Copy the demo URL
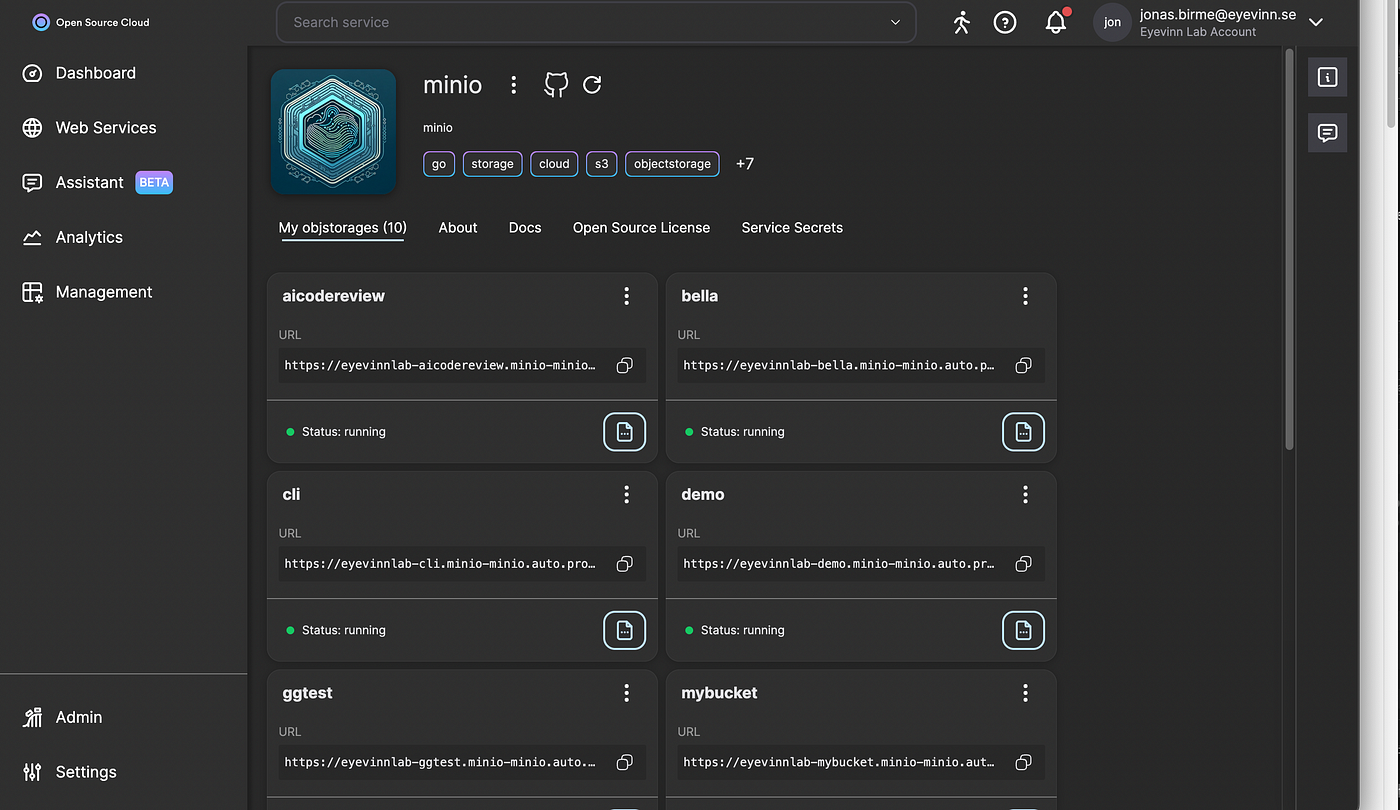 (x=1023, y=564)
